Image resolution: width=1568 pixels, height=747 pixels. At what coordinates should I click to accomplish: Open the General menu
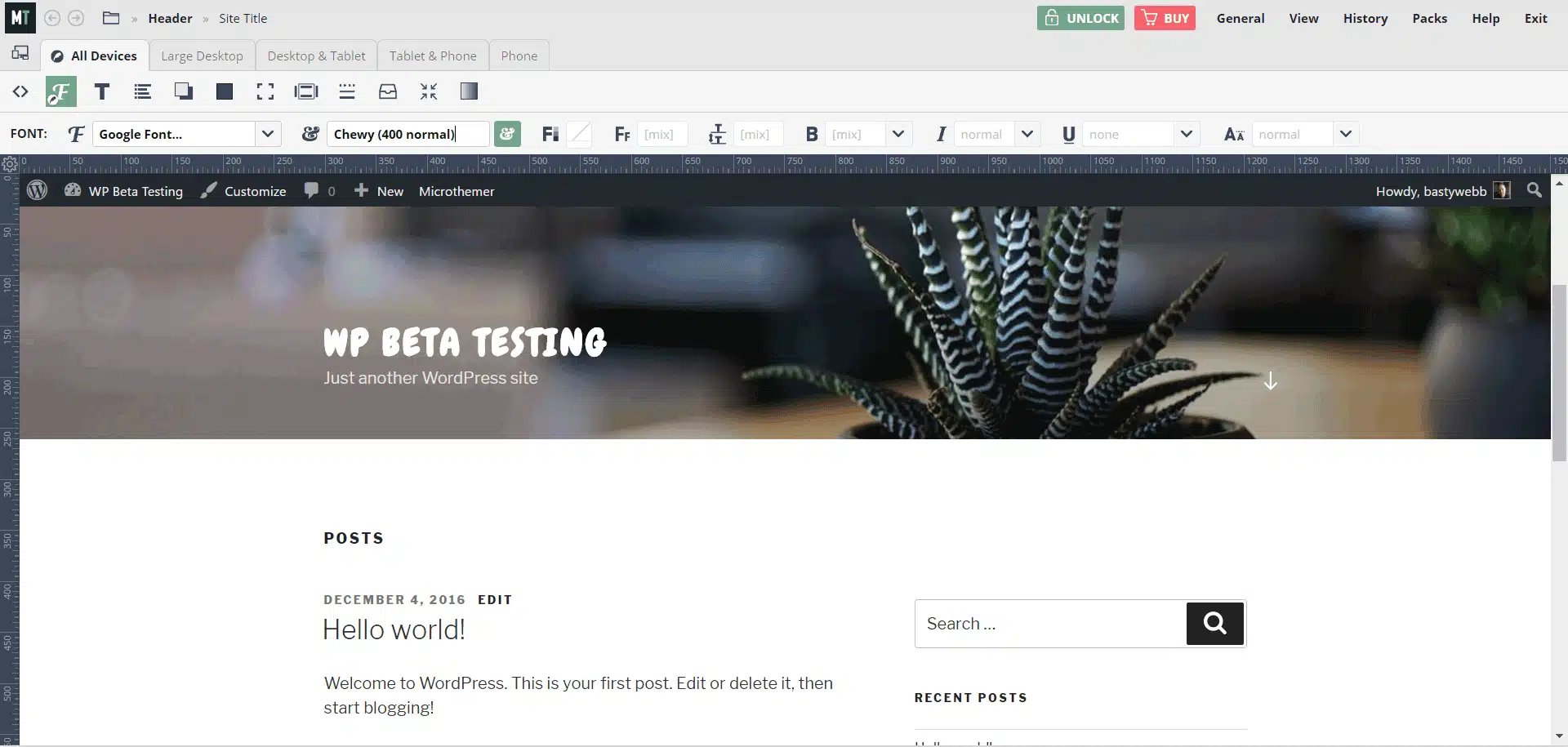1241,18
